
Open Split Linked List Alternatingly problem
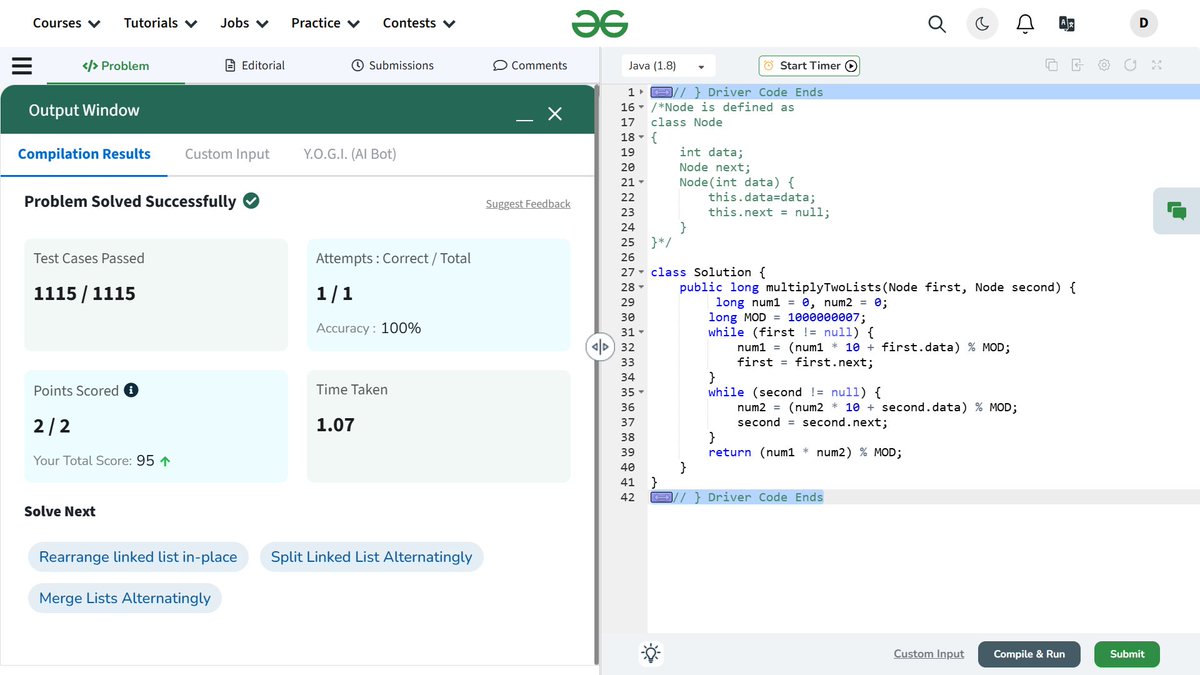[371, 557]
